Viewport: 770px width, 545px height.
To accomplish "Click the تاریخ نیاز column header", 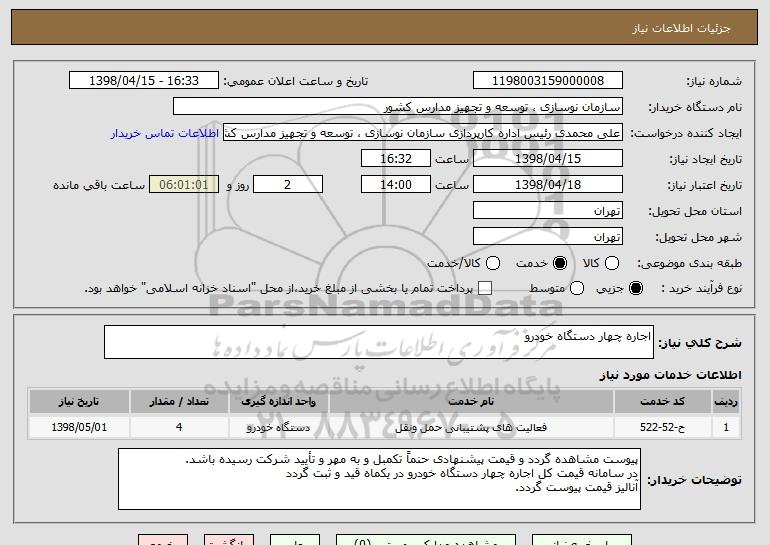I will pos(79,402).
